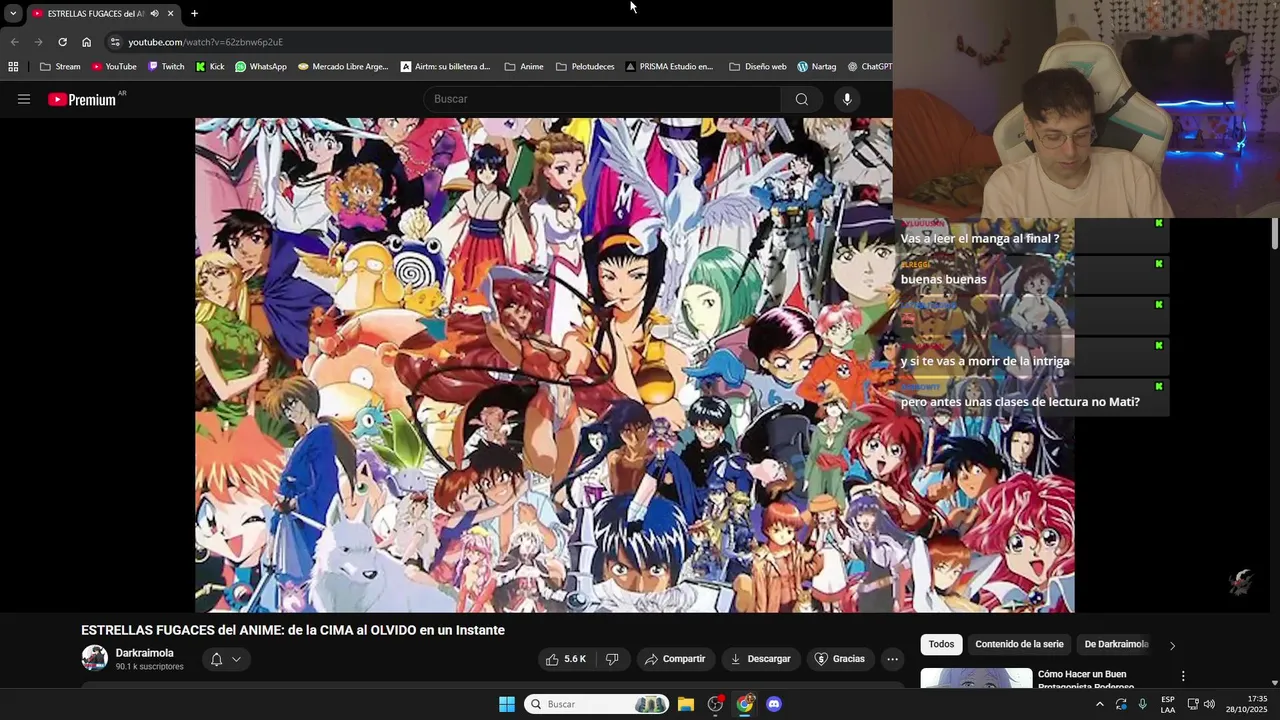Select the Contenido de la serie chip
This screenshot has height=720, width=1280.
click(x=1019, y=644)
